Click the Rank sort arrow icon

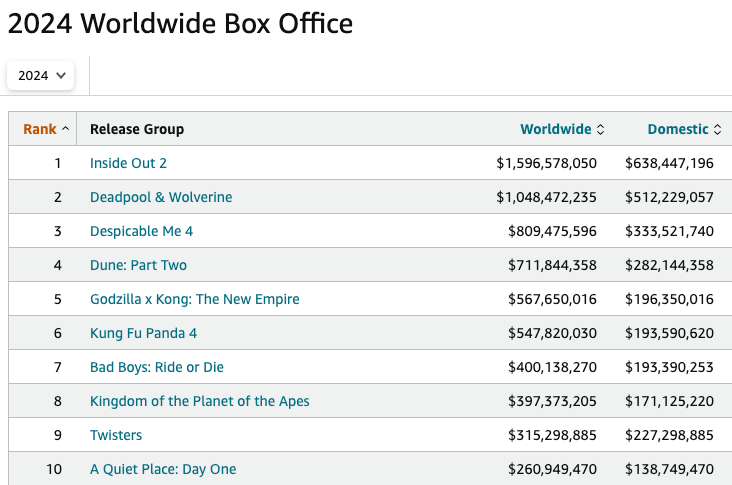(66, 129)
